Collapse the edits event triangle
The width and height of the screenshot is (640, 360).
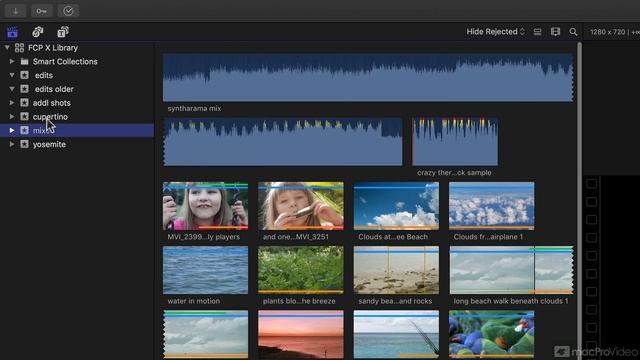(x=12, y=75)
